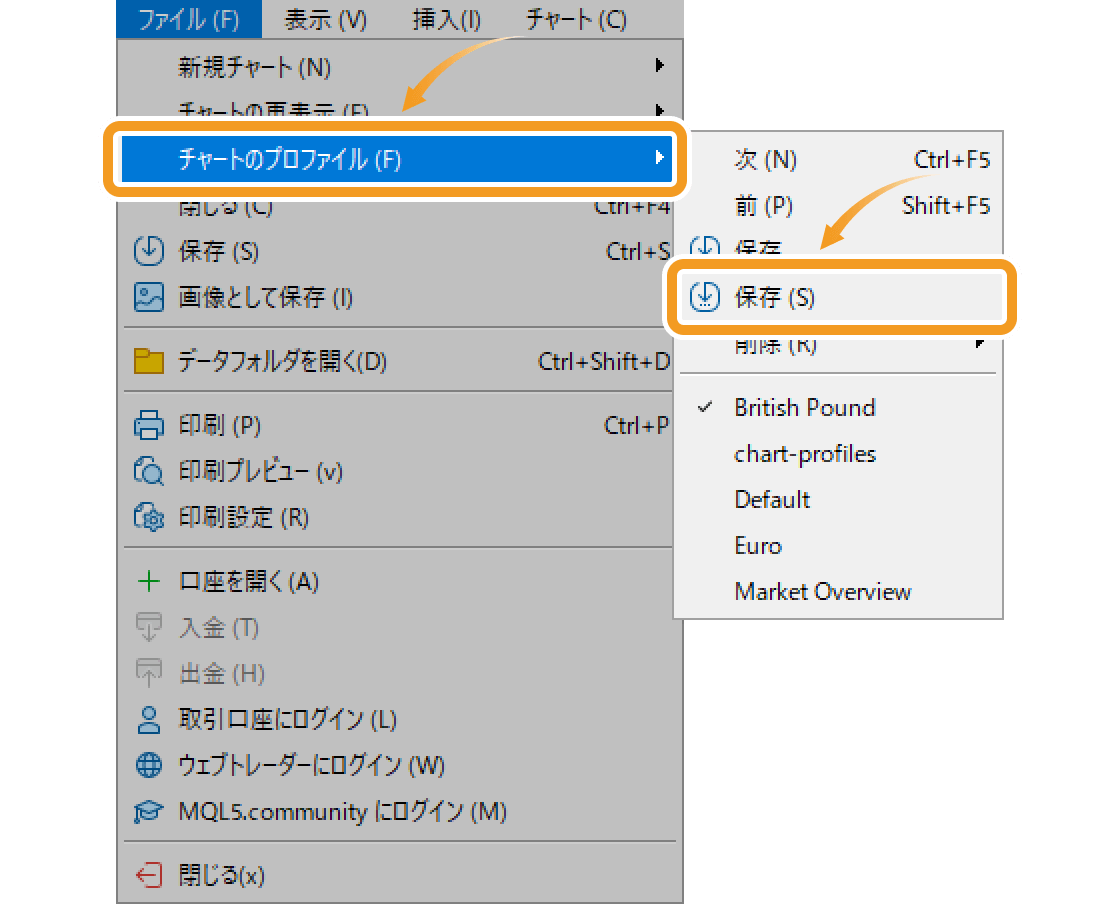The width and height of the screenshot is (1100, 904).
Task: Choose 出金 (H) entry
Action: [x=399, y=673]
